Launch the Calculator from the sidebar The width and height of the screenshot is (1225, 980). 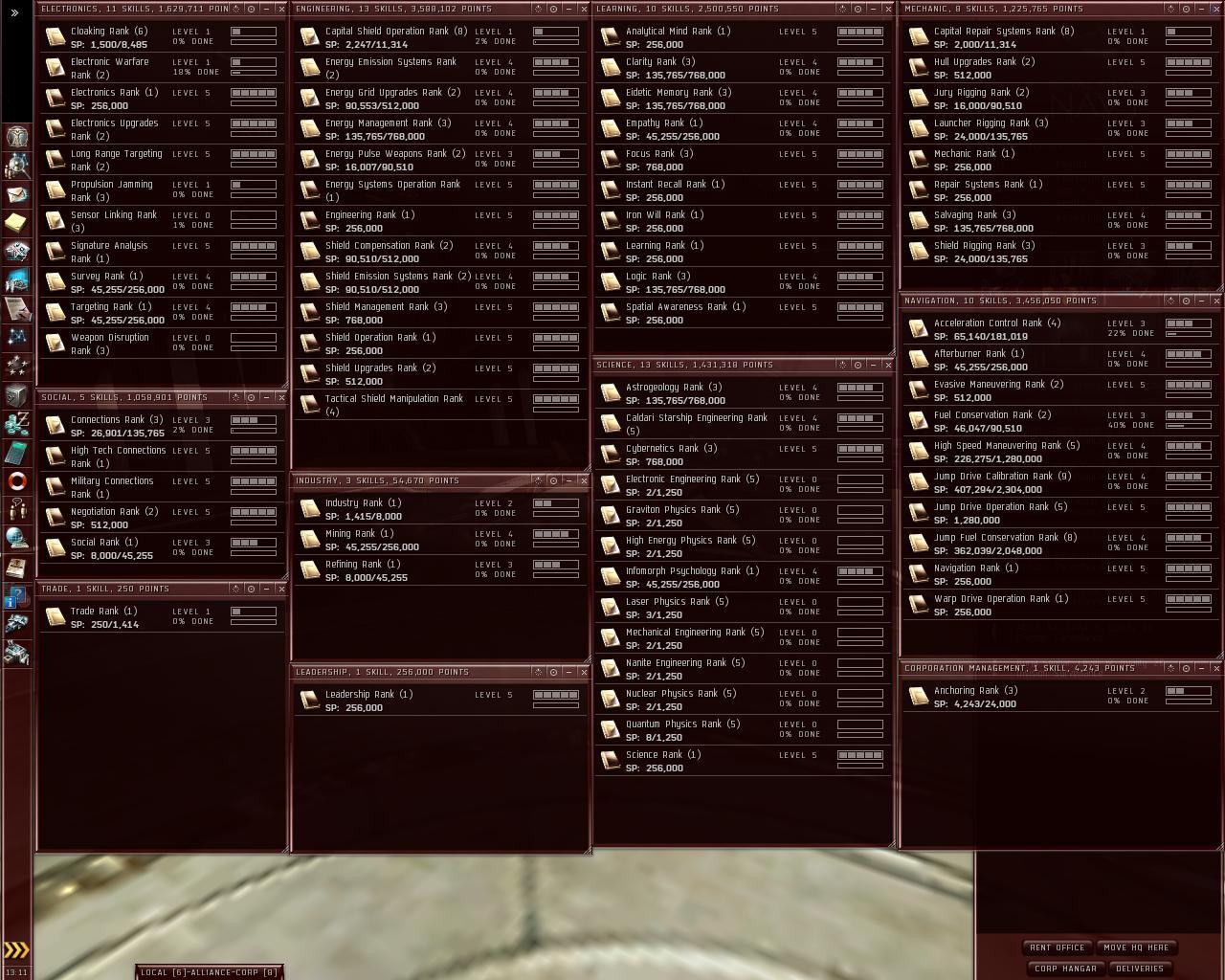(x=16, y=452)
